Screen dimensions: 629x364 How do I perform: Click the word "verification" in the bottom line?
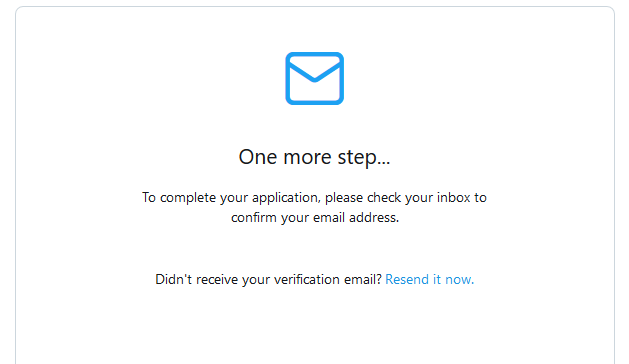[x=307, y=279]
